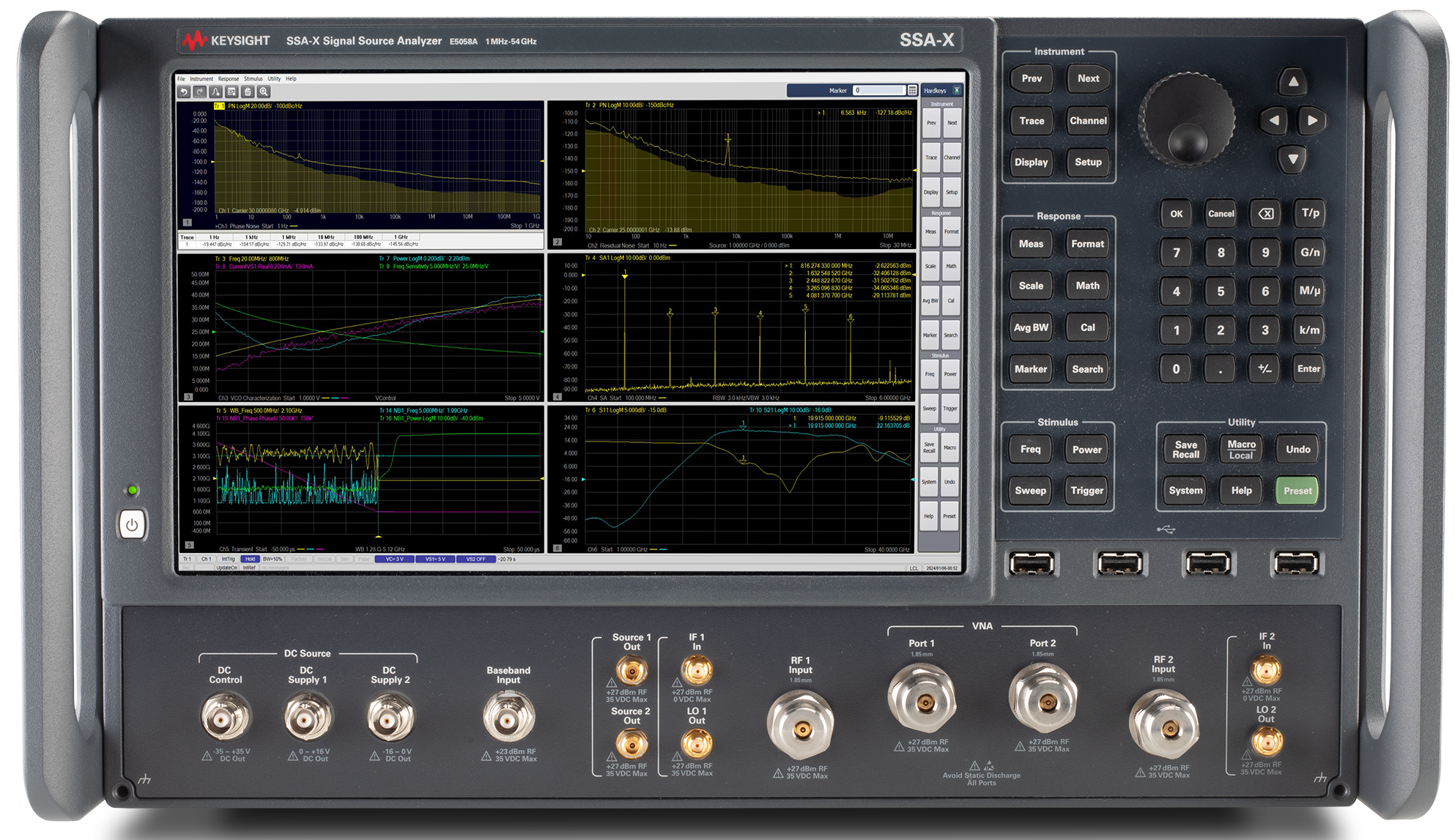Open the Stimulus menu

[x=253, y=78]
